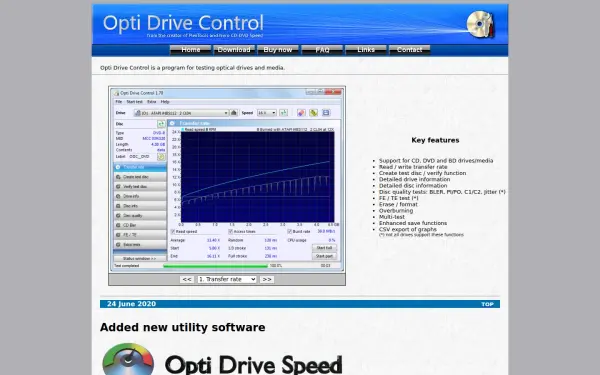Select Extra tests in sidebar
600x375 pixels.
140,245
